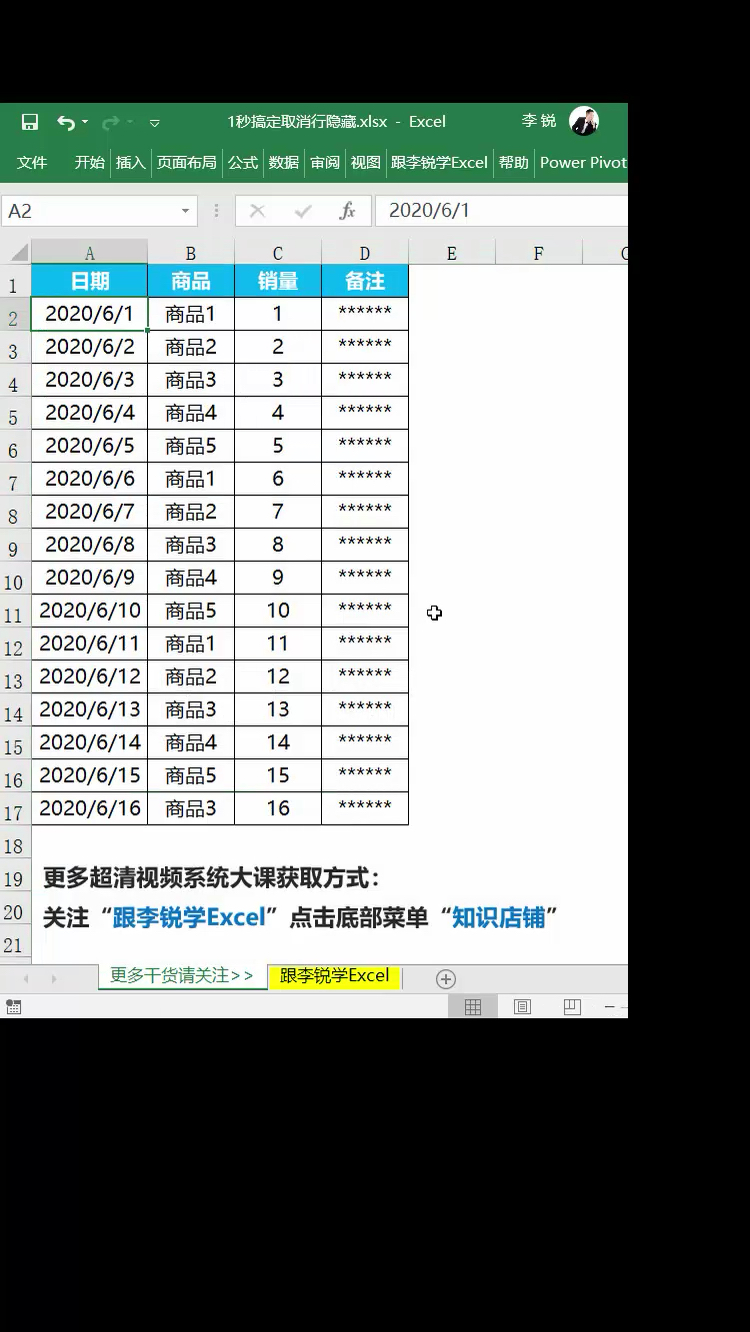Switch to Page Layout view icon
This screenshot has width=750, height=1332.
(x=522, y=1007)
